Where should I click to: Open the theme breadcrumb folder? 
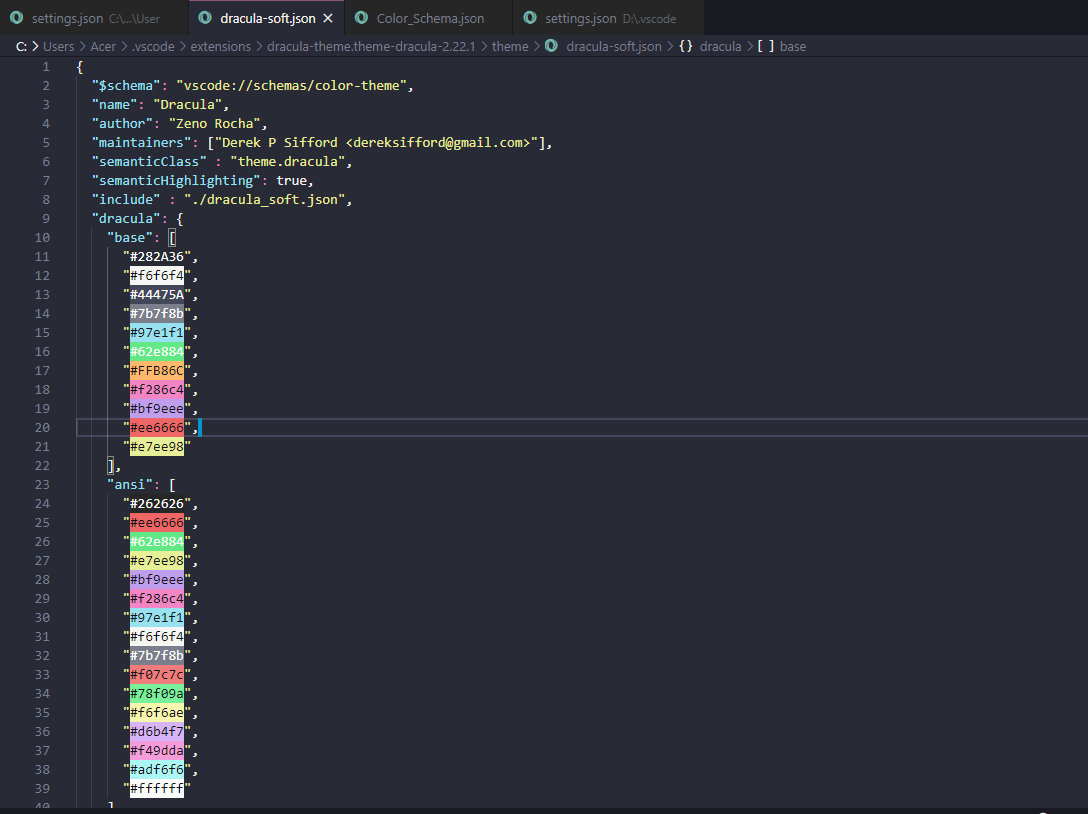point(510,46)
